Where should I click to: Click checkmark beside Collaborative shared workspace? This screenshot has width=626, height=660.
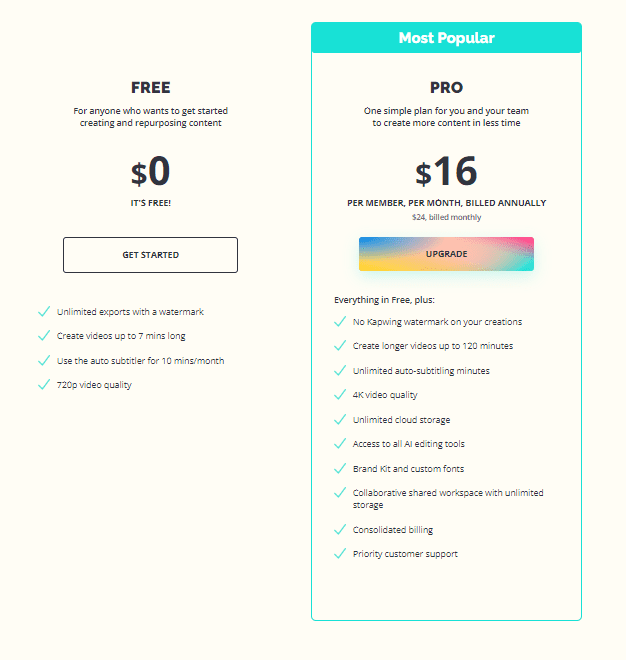(x=340, y=493)
